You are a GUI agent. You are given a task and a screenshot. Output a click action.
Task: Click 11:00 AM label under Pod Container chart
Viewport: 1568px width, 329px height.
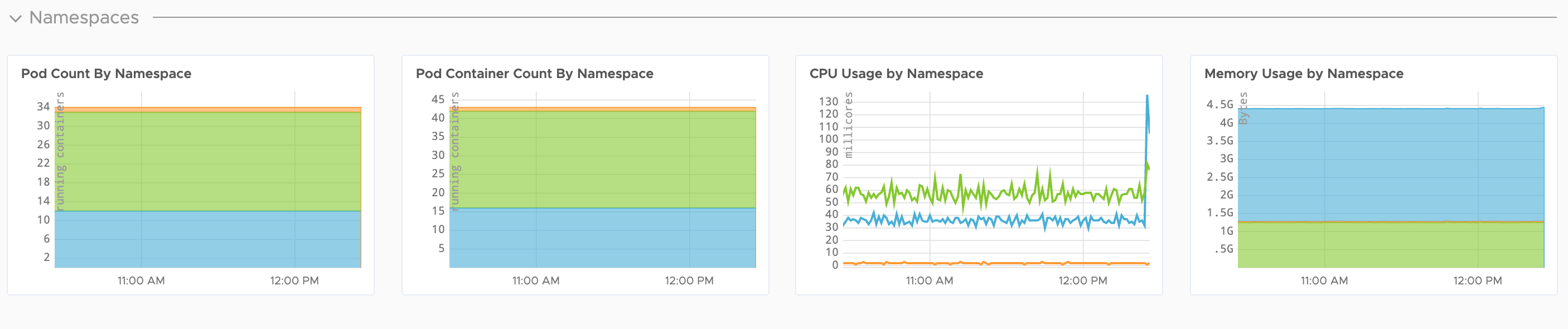click(x=535, y=281)
